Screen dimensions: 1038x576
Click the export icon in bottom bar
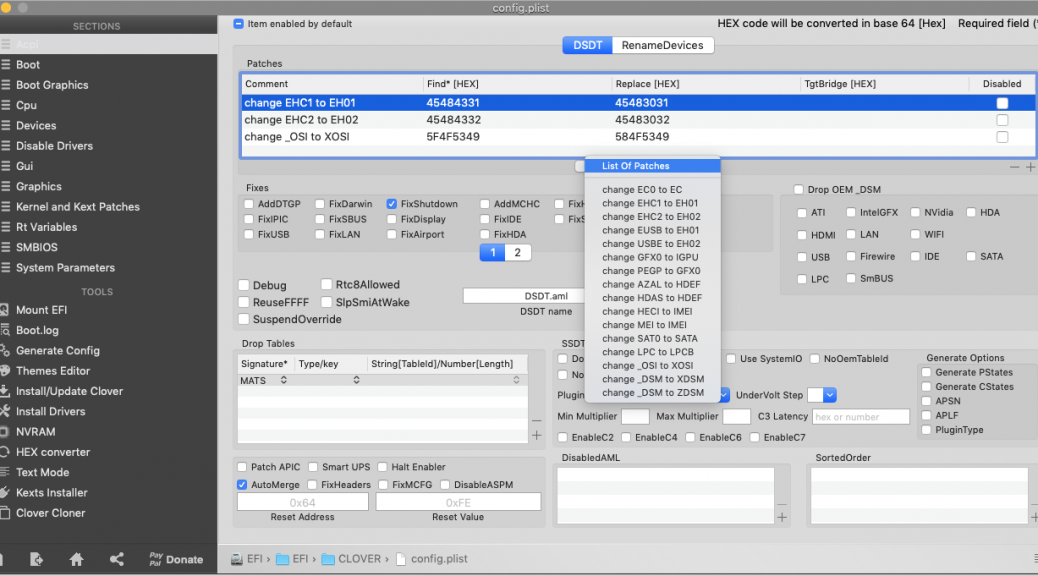[x=36, y=559]
